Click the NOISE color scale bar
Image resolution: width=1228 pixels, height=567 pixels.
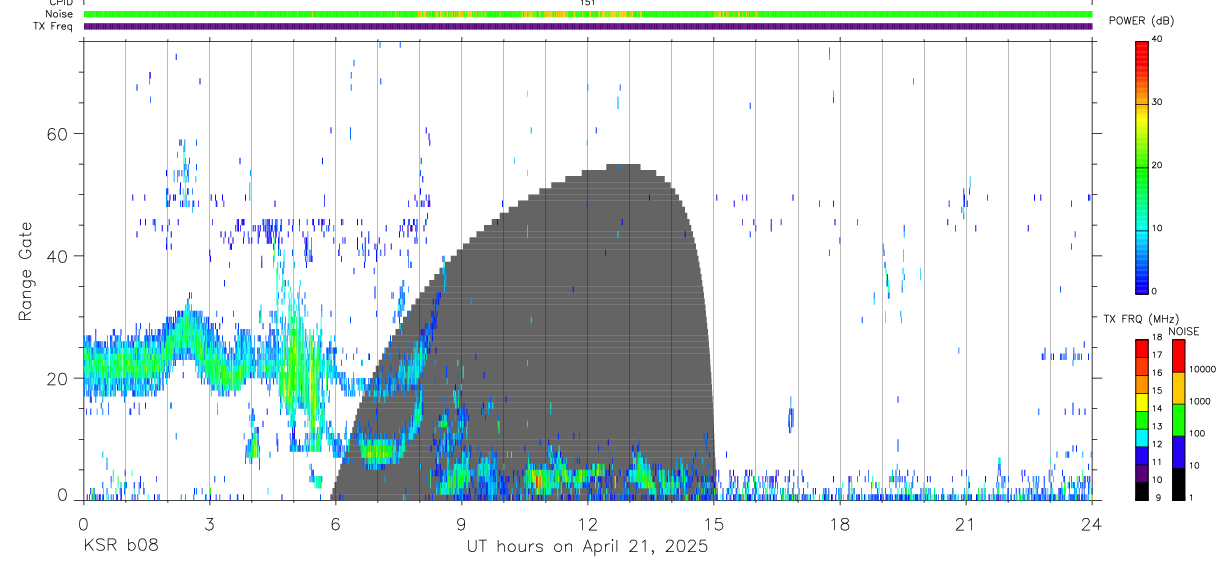1178,419
